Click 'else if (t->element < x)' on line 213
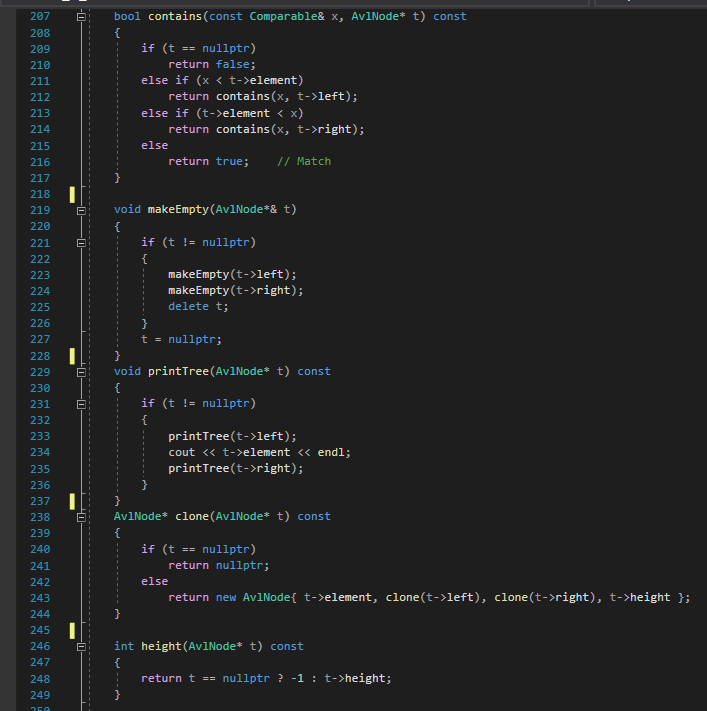 [x=222, y=113]
